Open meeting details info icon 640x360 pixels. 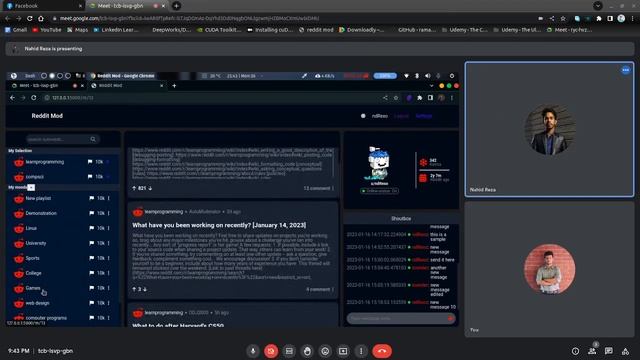click(575, 351)
